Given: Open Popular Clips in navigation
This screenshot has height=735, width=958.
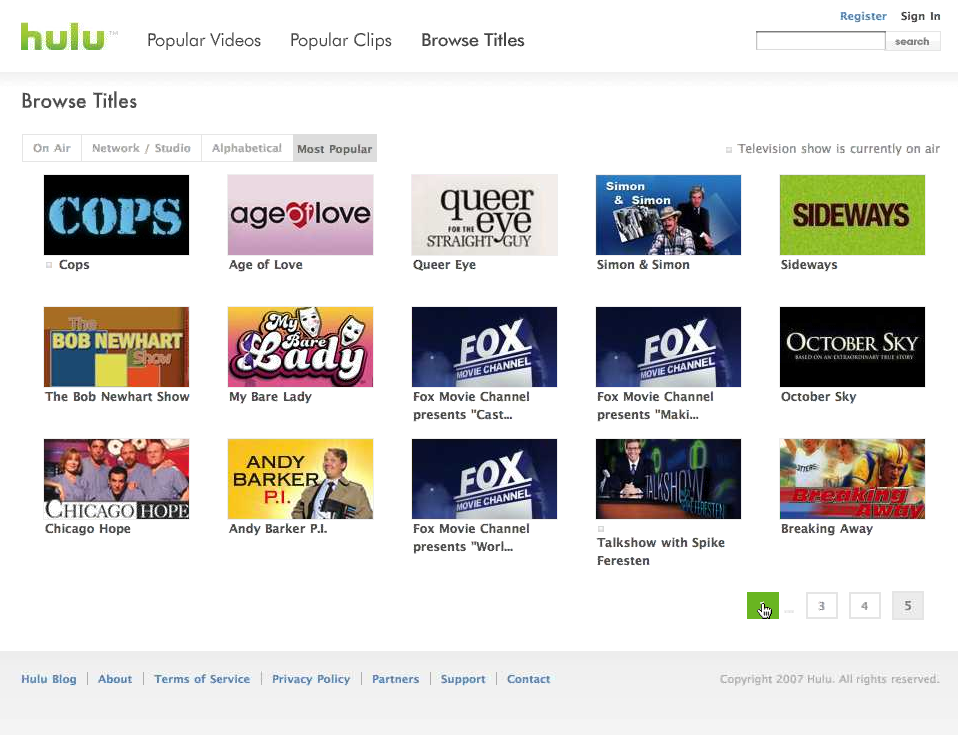Looking at the screenshot, I should pyautogui.click(x=341, y=41).
